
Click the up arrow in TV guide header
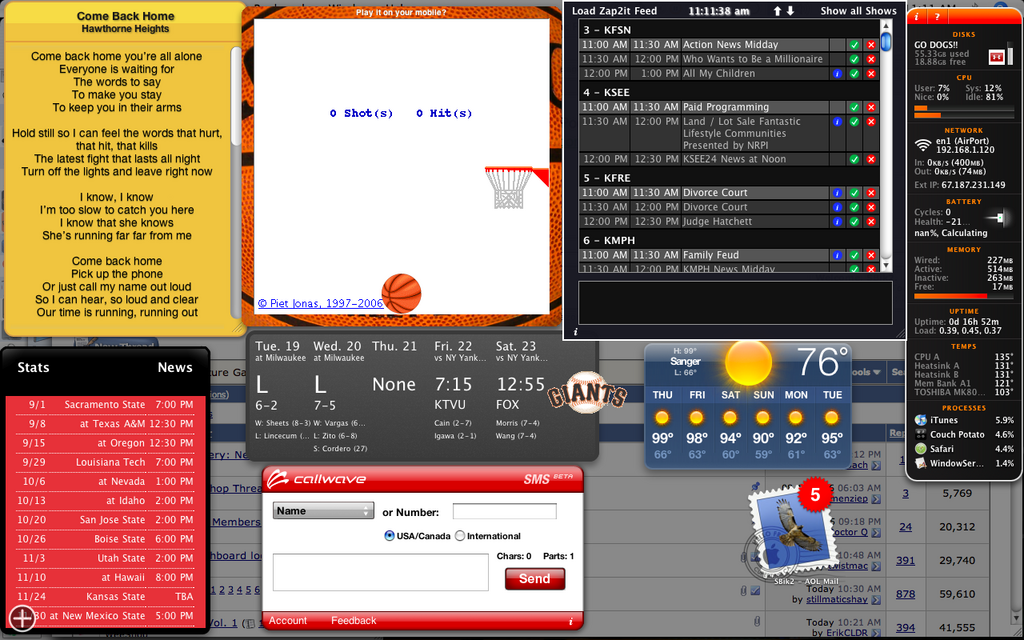point(777,11)
